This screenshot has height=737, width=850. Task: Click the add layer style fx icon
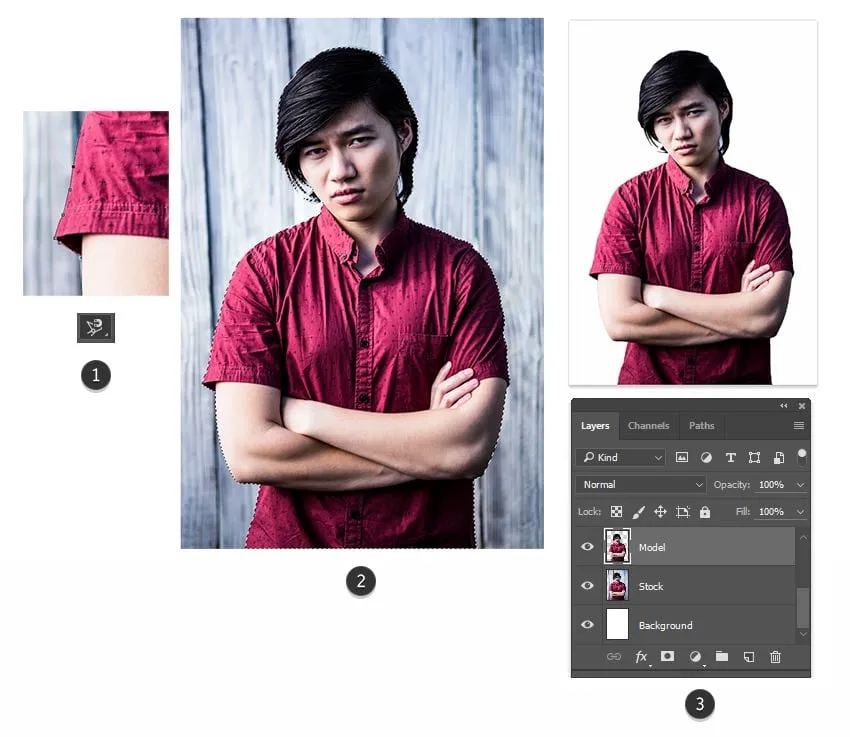tap(641, 657)
